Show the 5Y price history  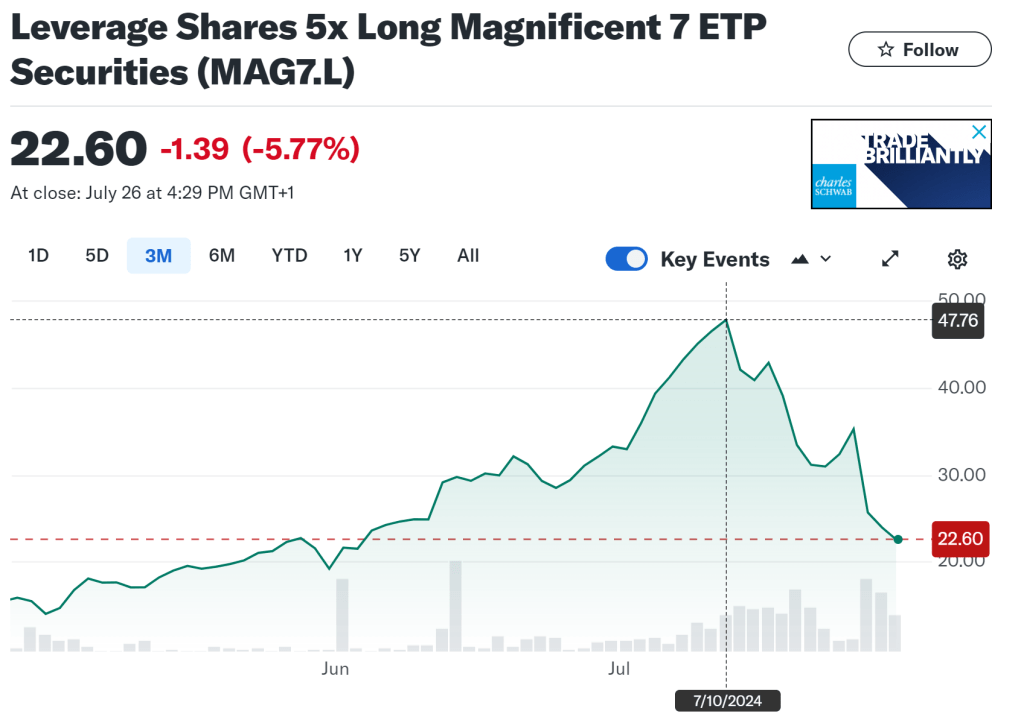[410, 255]
